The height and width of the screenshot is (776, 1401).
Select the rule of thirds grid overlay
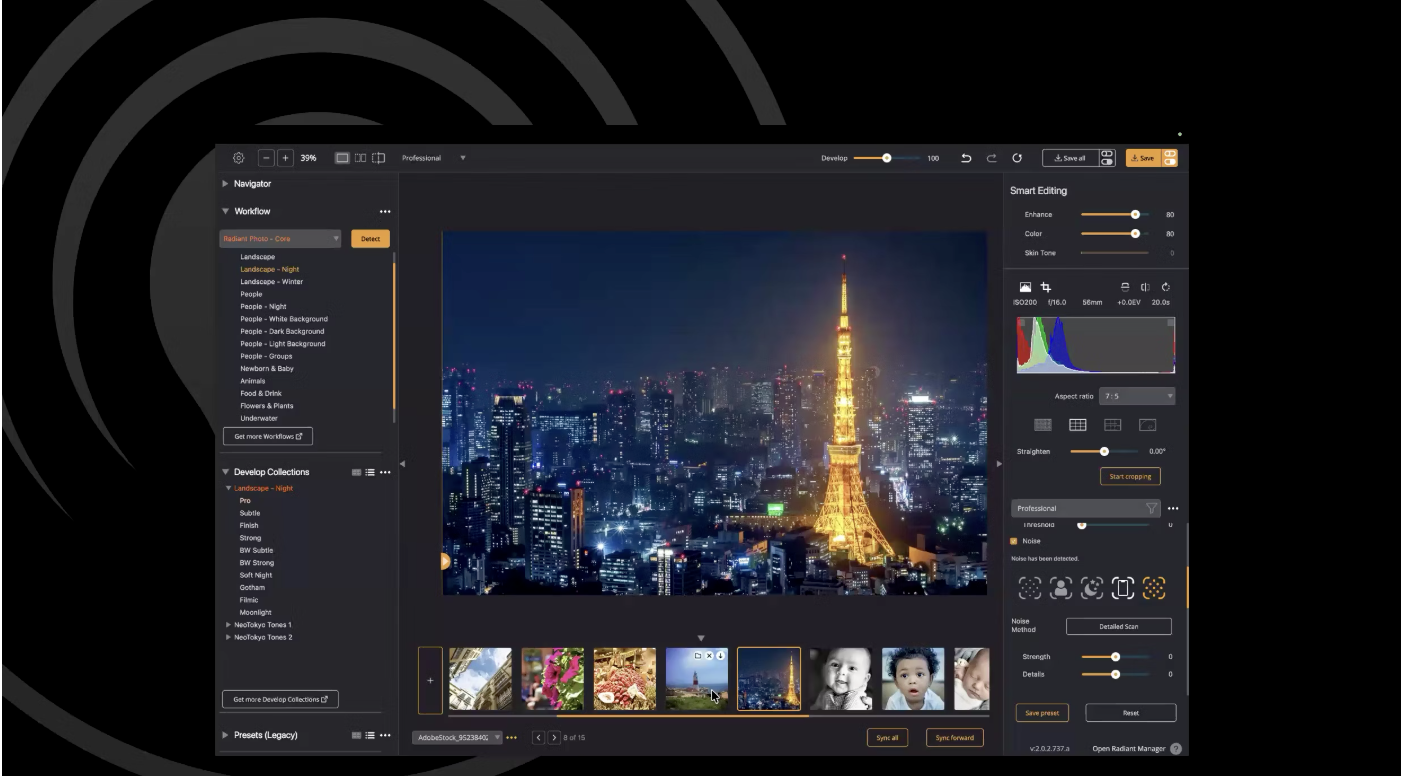pos(1078,425)
